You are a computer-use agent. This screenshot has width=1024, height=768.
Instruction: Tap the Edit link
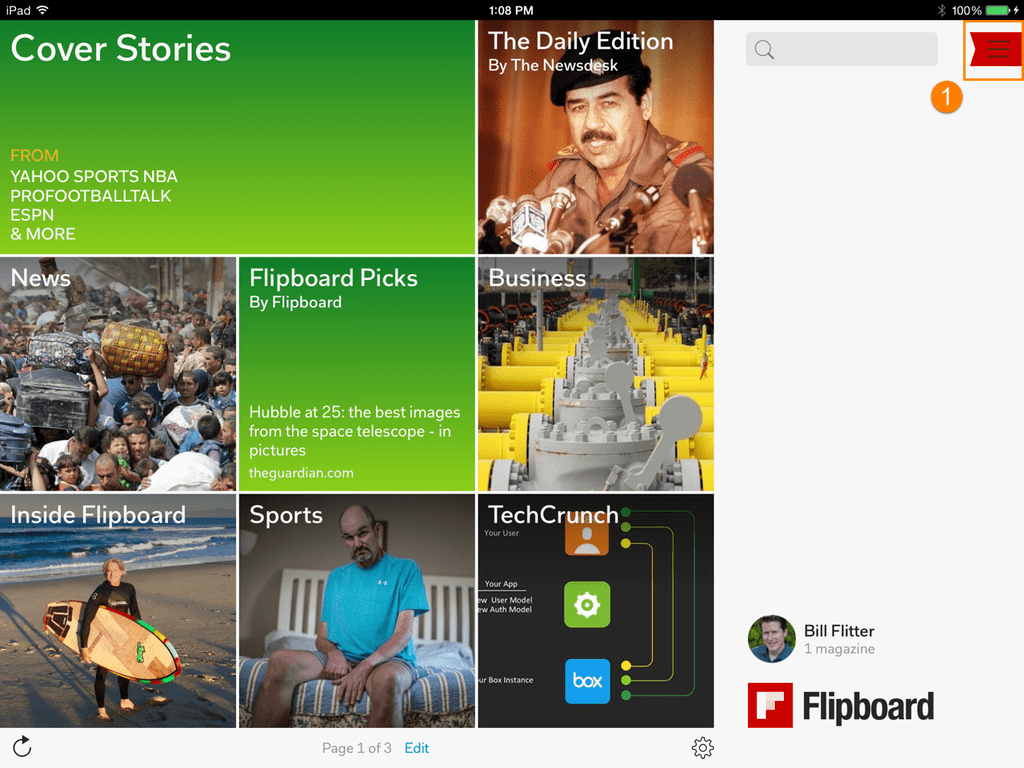coord(417,748)
